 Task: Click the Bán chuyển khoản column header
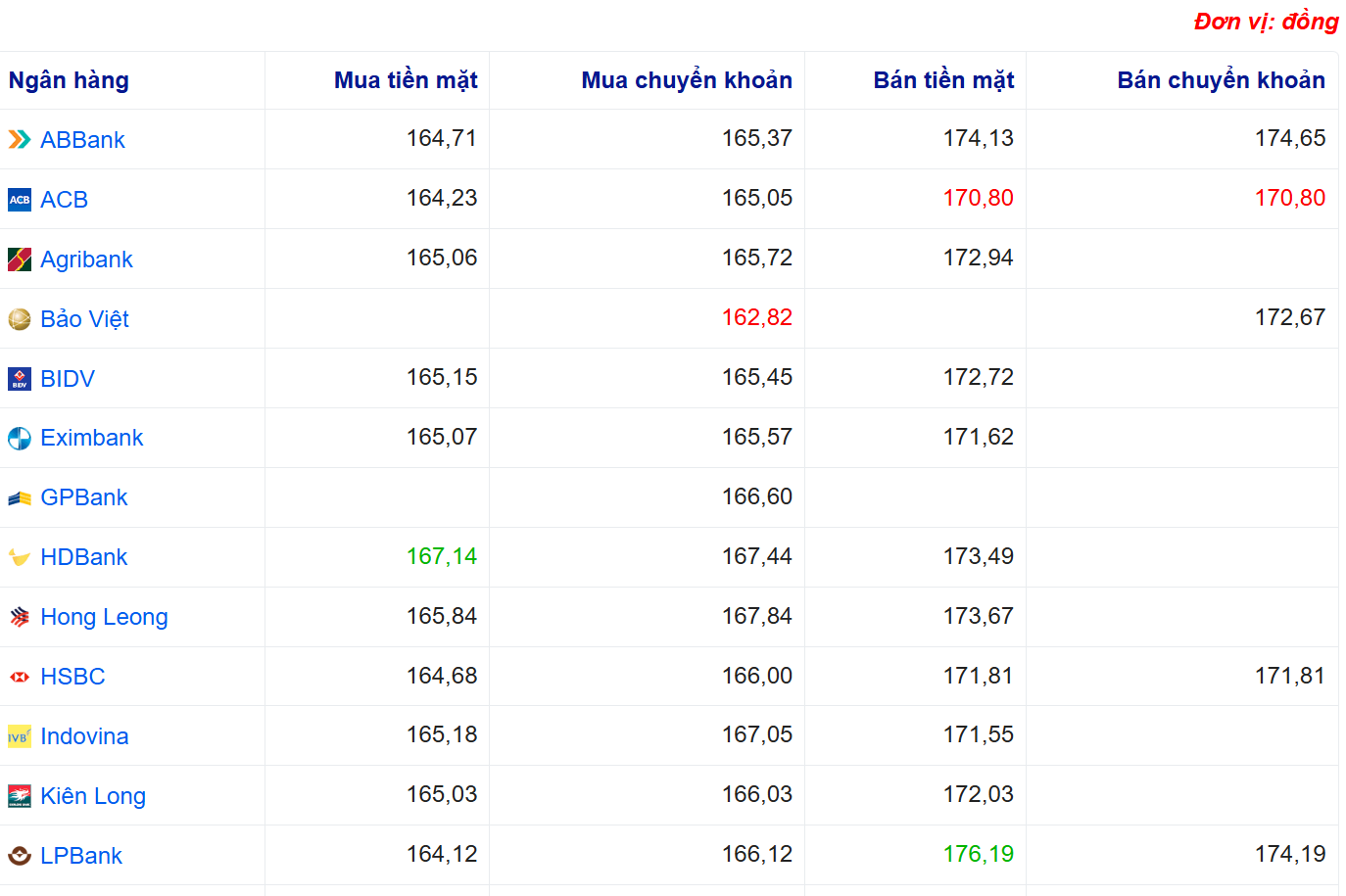click(x=1221, y=80)
